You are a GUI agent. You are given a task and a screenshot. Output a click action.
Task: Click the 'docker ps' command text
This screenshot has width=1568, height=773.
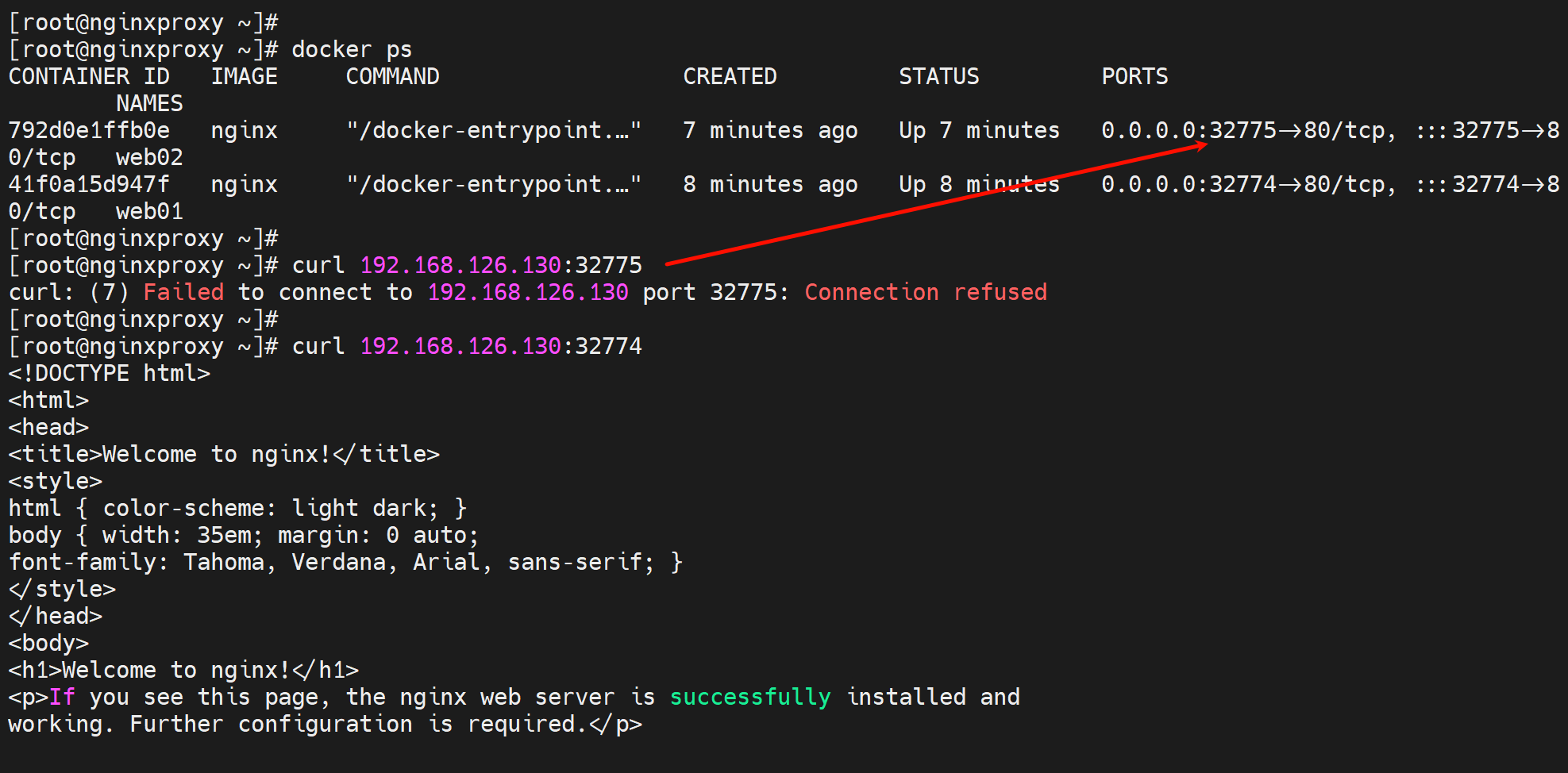click(x=352, y=49)
